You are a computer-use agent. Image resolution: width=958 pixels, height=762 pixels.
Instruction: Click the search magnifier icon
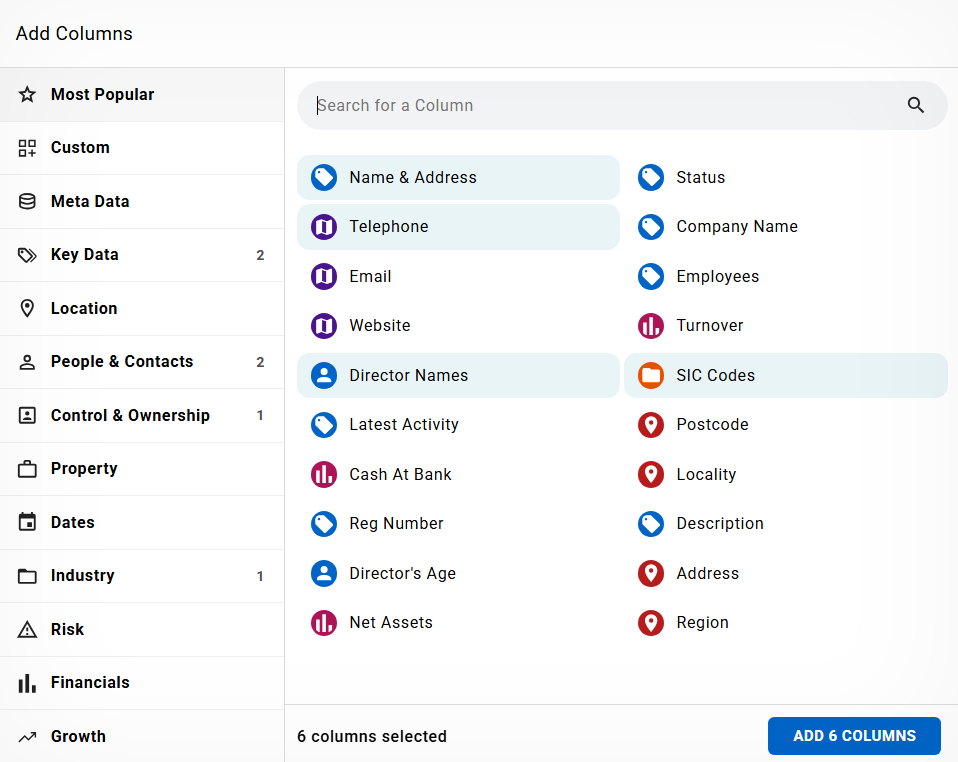tap(915, 105)
